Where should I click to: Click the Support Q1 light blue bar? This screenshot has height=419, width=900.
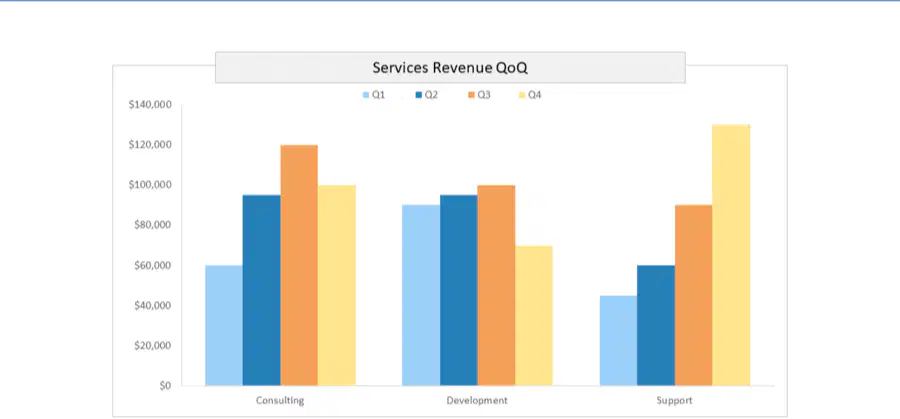pos(618,340)
